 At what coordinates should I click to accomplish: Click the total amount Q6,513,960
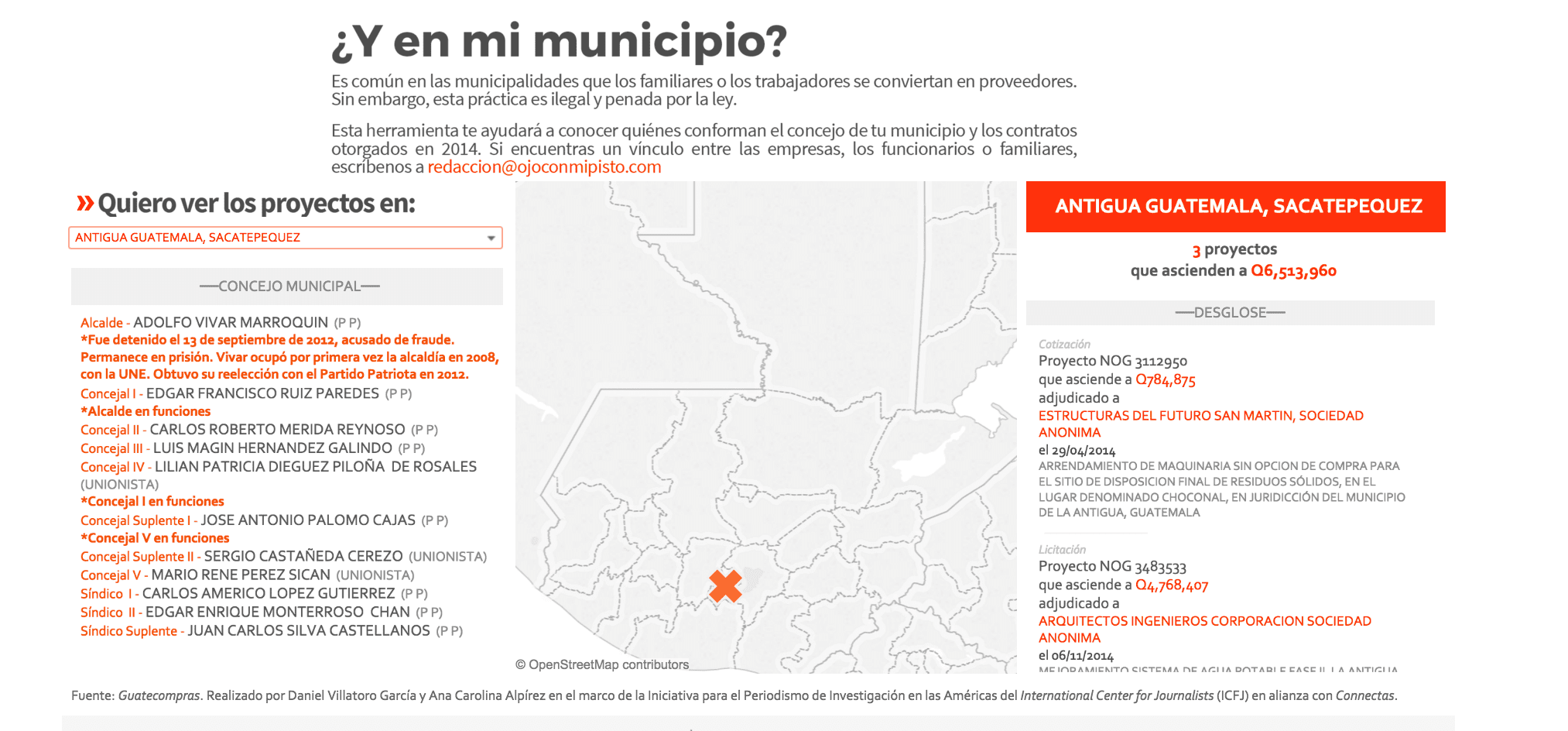1293,271
